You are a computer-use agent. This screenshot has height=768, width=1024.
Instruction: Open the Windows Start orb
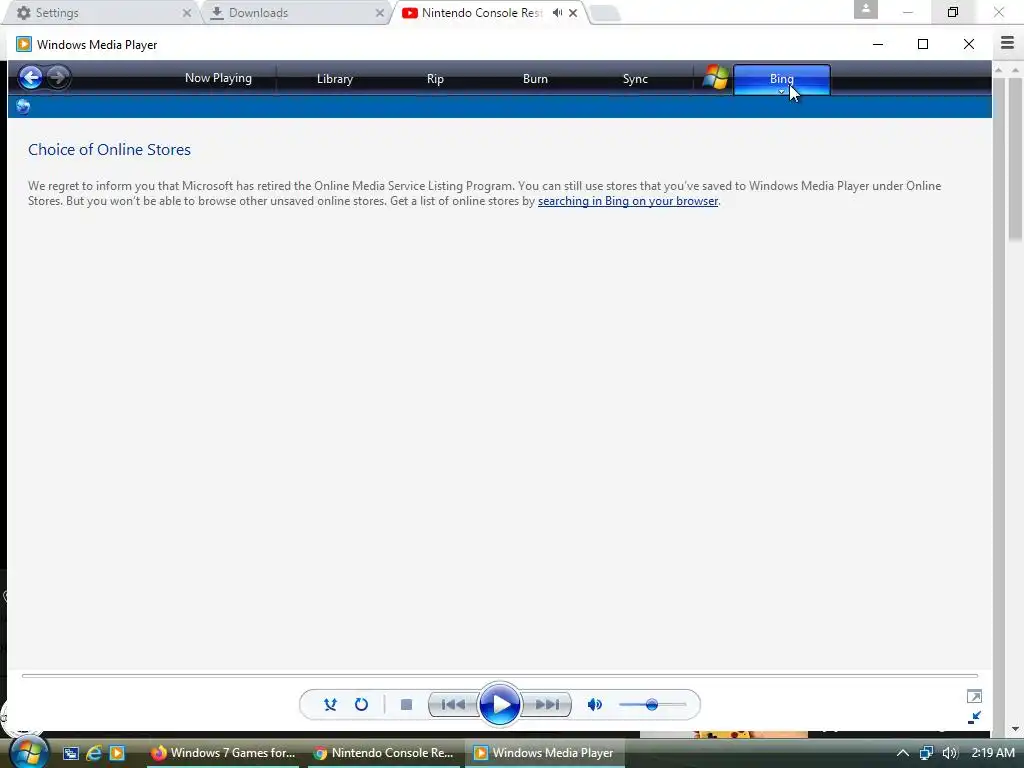coord(27,752)
